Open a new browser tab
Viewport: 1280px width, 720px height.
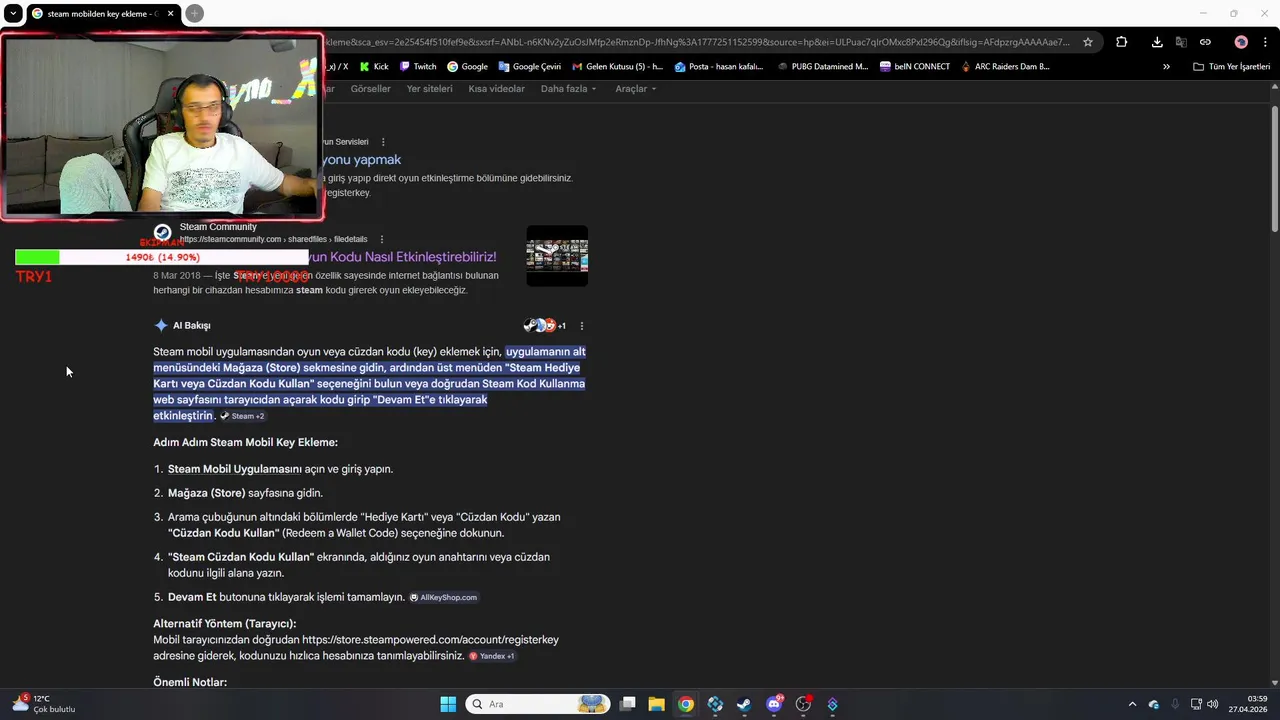point(195,13)
